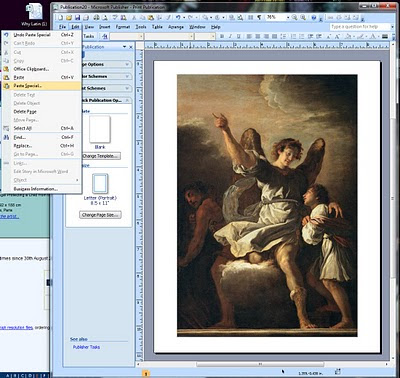Open the Publisher Tasks link
The image size is (400, 378).
pyautogui.click(x=86, y=347)
